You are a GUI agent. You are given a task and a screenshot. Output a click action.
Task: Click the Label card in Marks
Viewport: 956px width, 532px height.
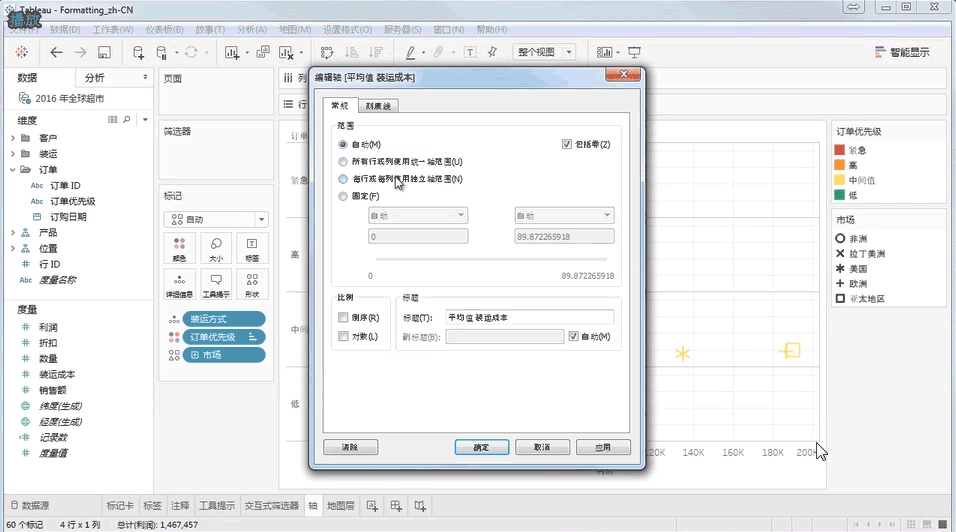pos(252,247)
